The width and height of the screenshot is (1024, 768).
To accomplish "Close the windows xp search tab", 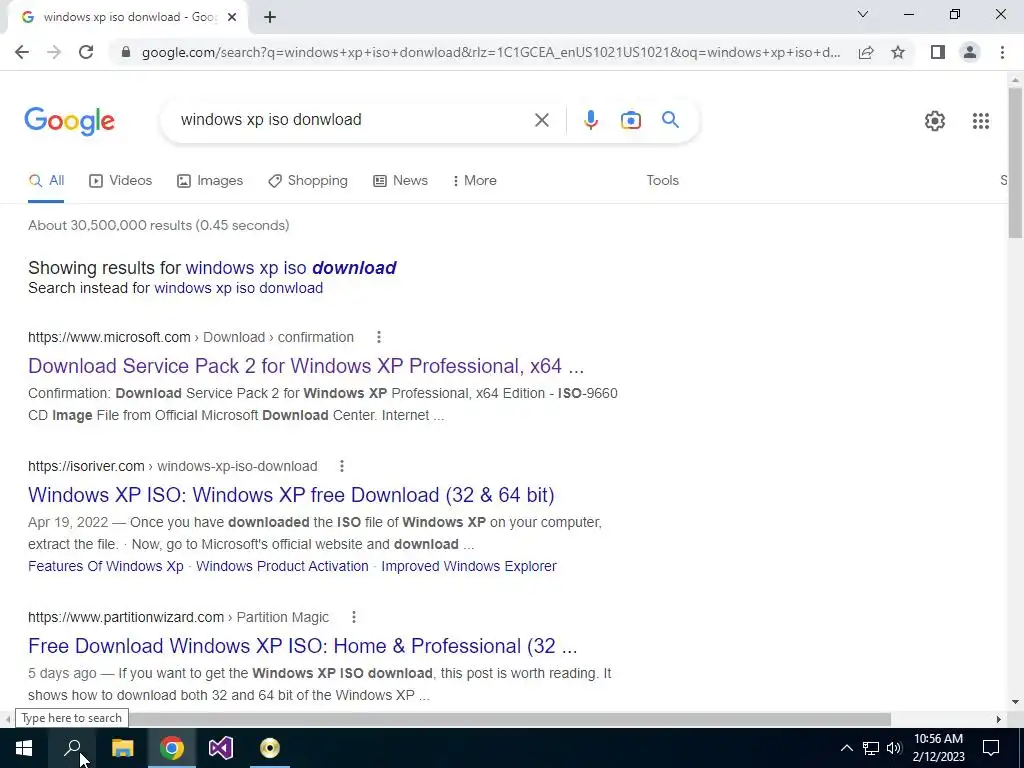I will 232,18.
